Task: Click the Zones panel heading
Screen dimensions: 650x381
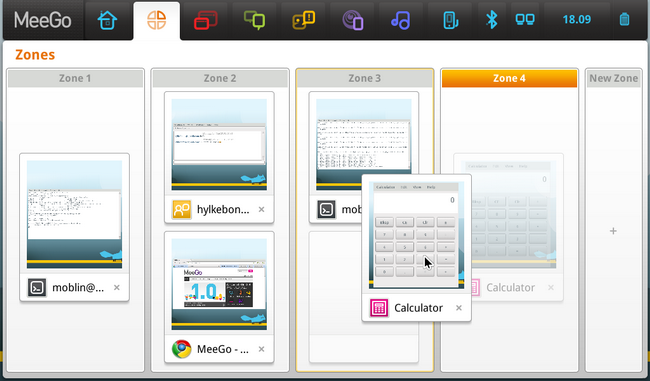Action: tap(35, 55)
